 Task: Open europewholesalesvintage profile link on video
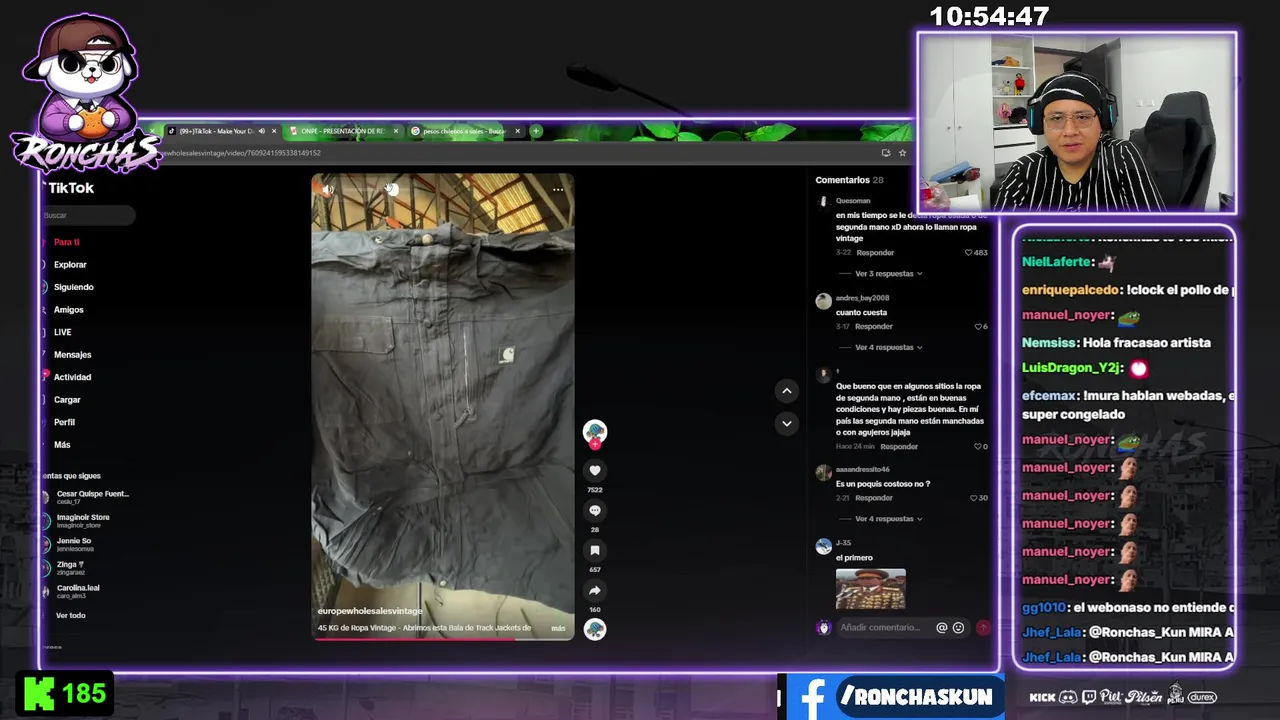coord(370,611)
